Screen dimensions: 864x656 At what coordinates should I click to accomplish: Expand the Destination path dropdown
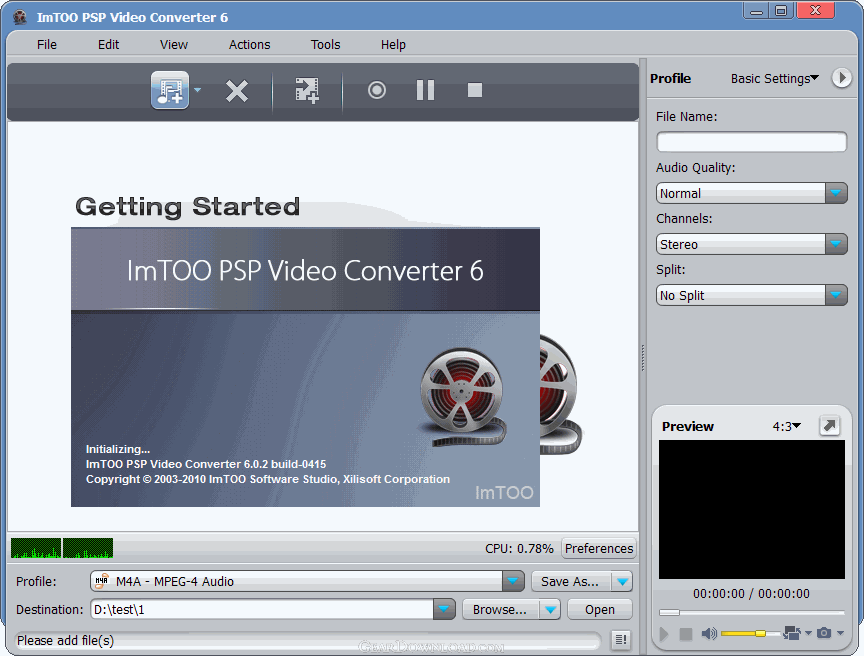click(444, 610)
